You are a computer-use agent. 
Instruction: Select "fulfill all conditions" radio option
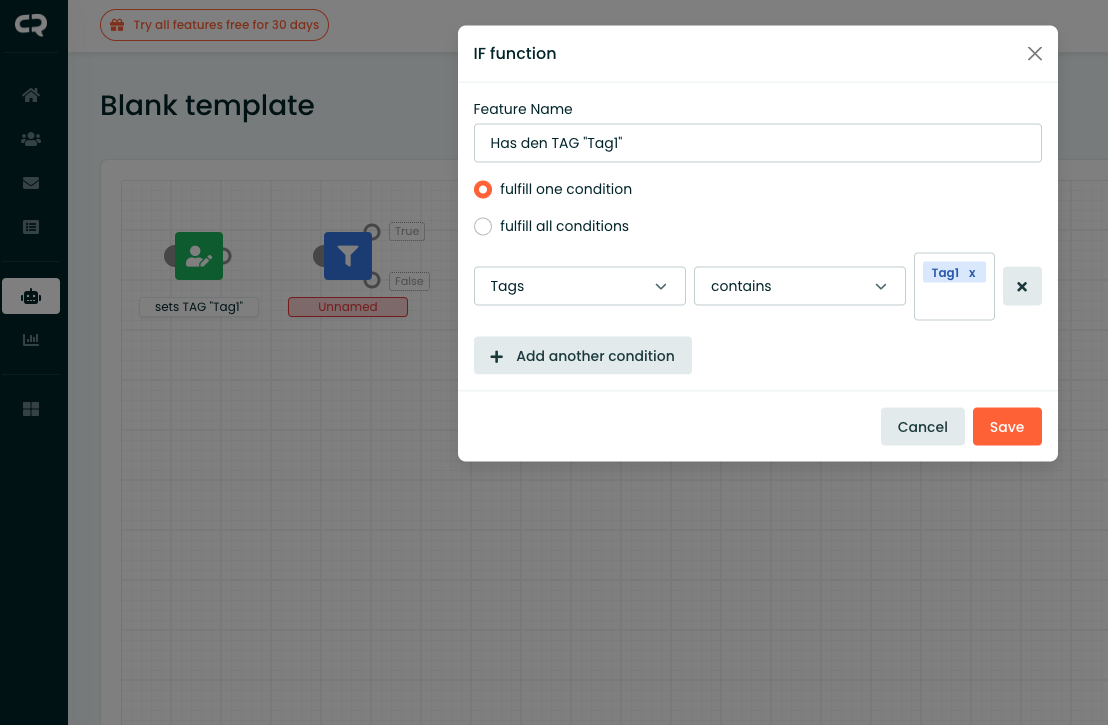tap(483, 226)
